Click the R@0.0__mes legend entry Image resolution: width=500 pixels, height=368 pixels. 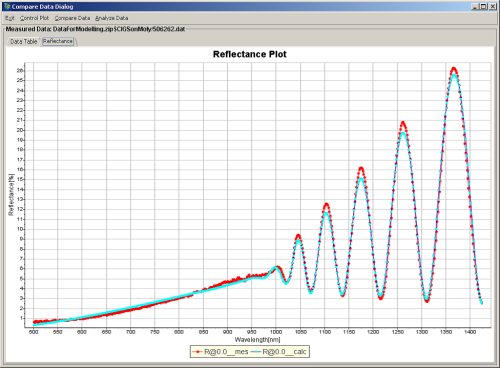tap(220, 352)
